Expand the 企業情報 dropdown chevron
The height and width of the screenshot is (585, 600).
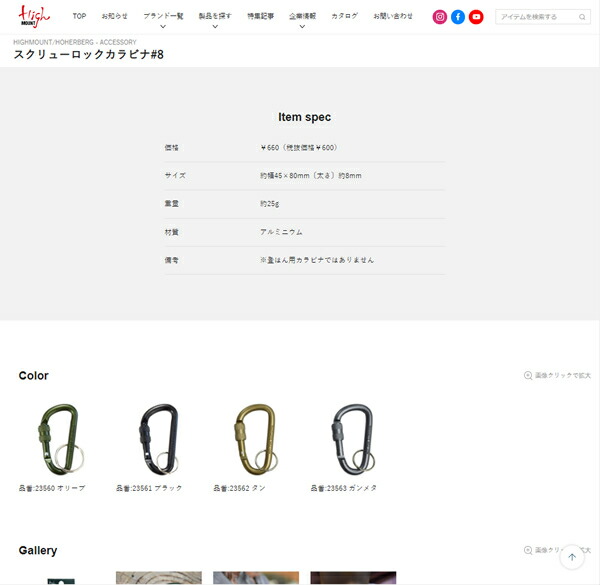click(302, 26)
